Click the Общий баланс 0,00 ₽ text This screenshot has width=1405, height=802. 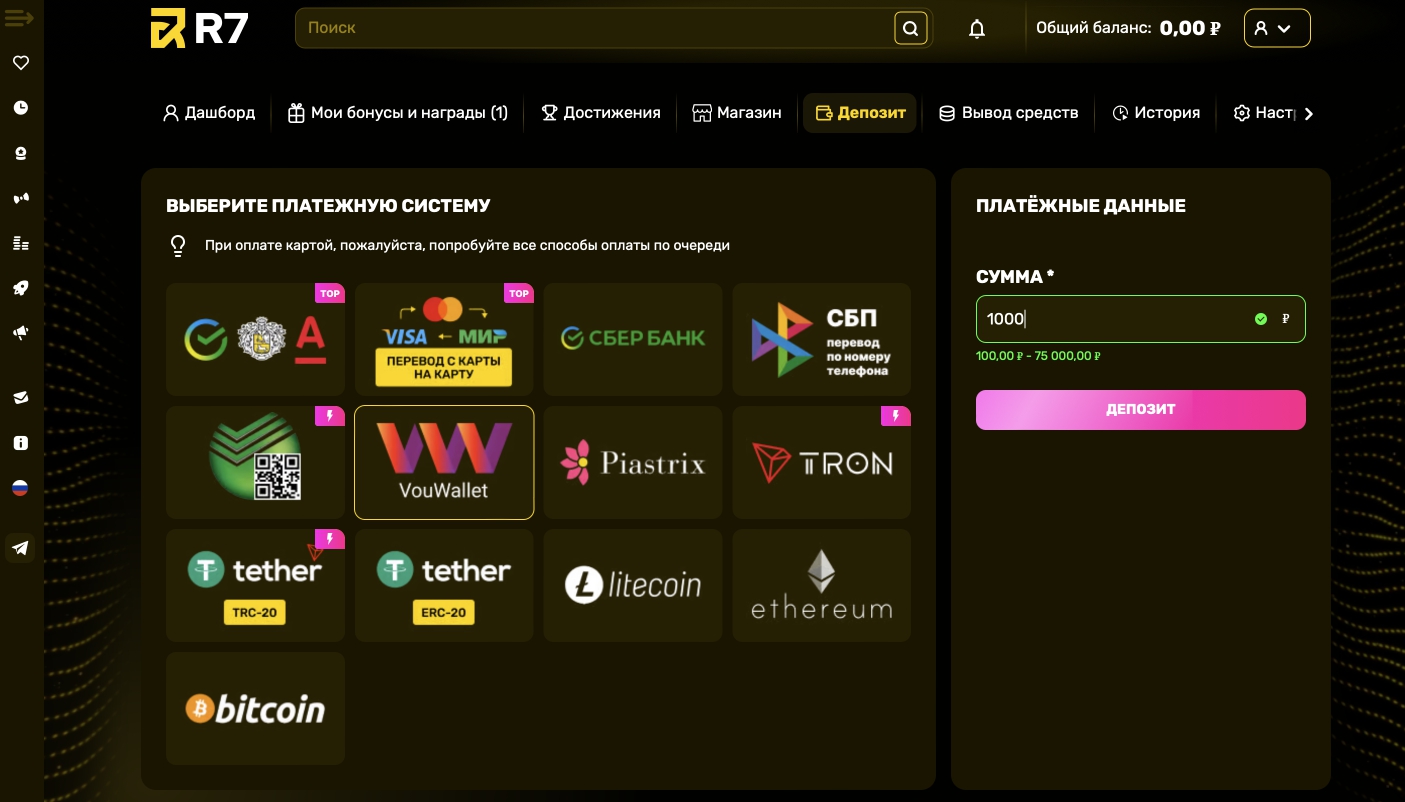click(x=1128, y=28)
